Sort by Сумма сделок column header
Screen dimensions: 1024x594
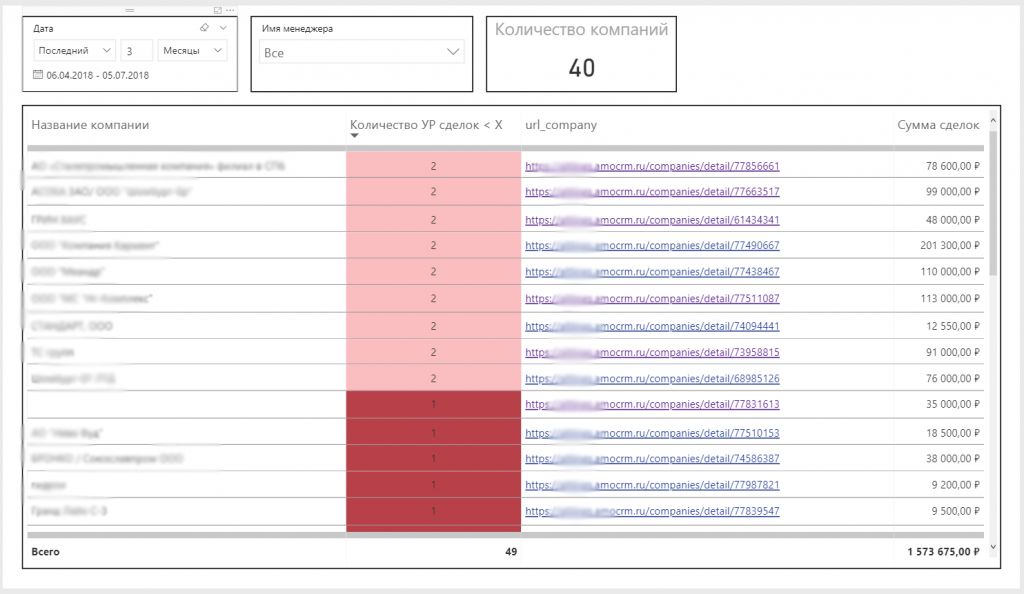[938, 125]
